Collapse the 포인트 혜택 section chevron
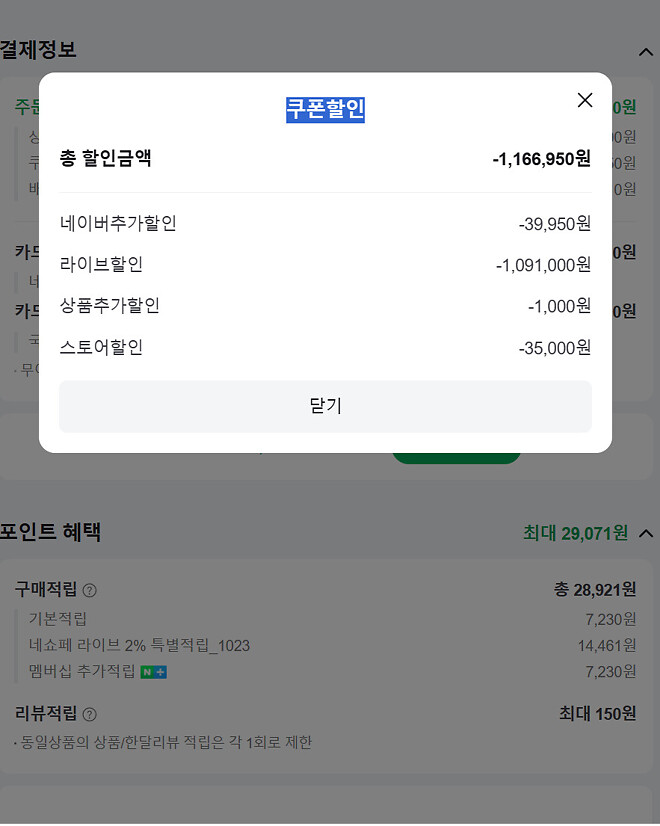The height and width of the screenshot is (826, 660). (646, 533)
